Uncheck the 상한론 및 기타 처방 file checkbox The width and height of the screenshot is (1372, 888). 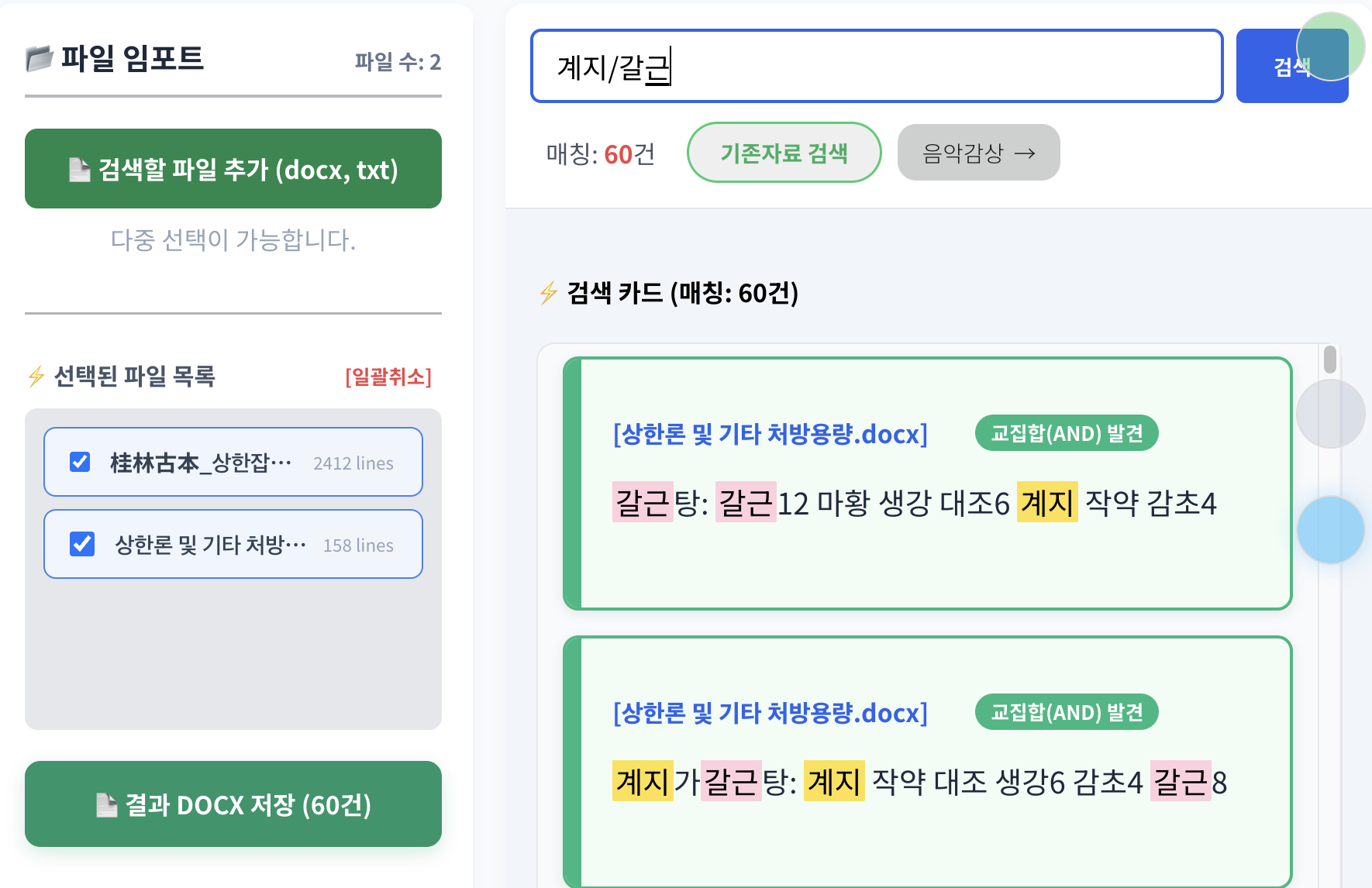tap(82, 544)
